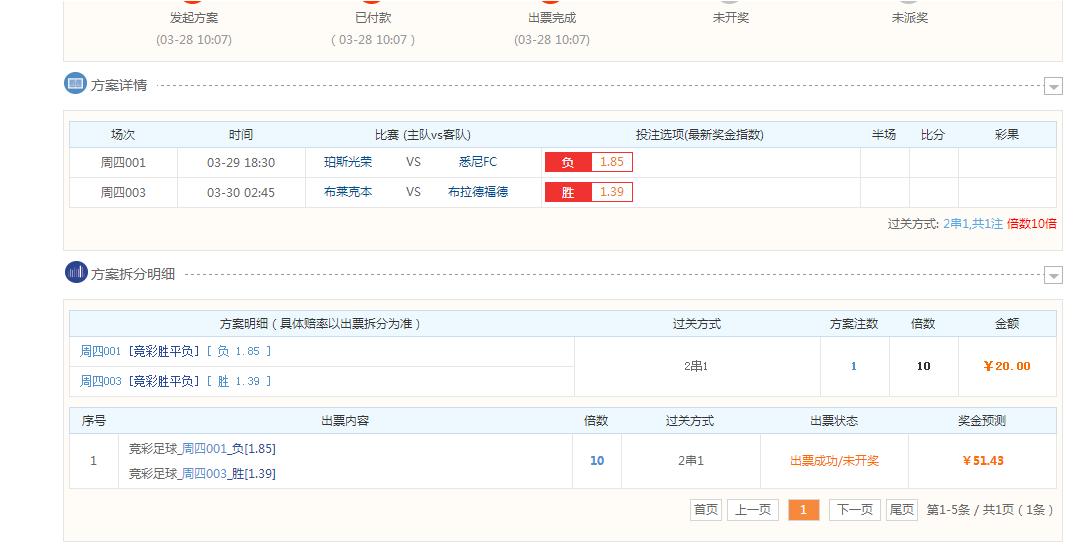Collapse the 方案详情 section arrow
Image resolution: width=1075 pixels, height=557 pixels.
click(x=1053, y=86)
